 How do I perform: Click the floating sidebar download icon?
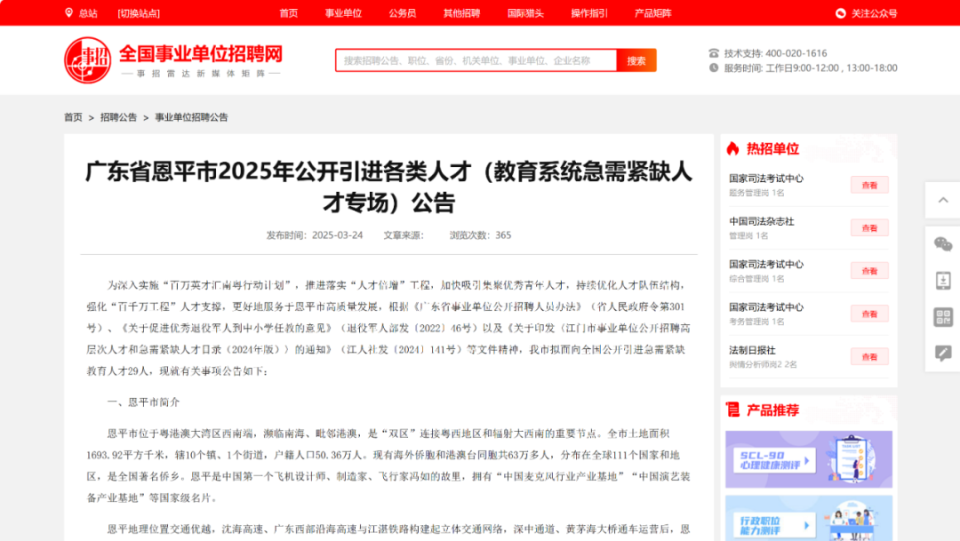[943, 280]
